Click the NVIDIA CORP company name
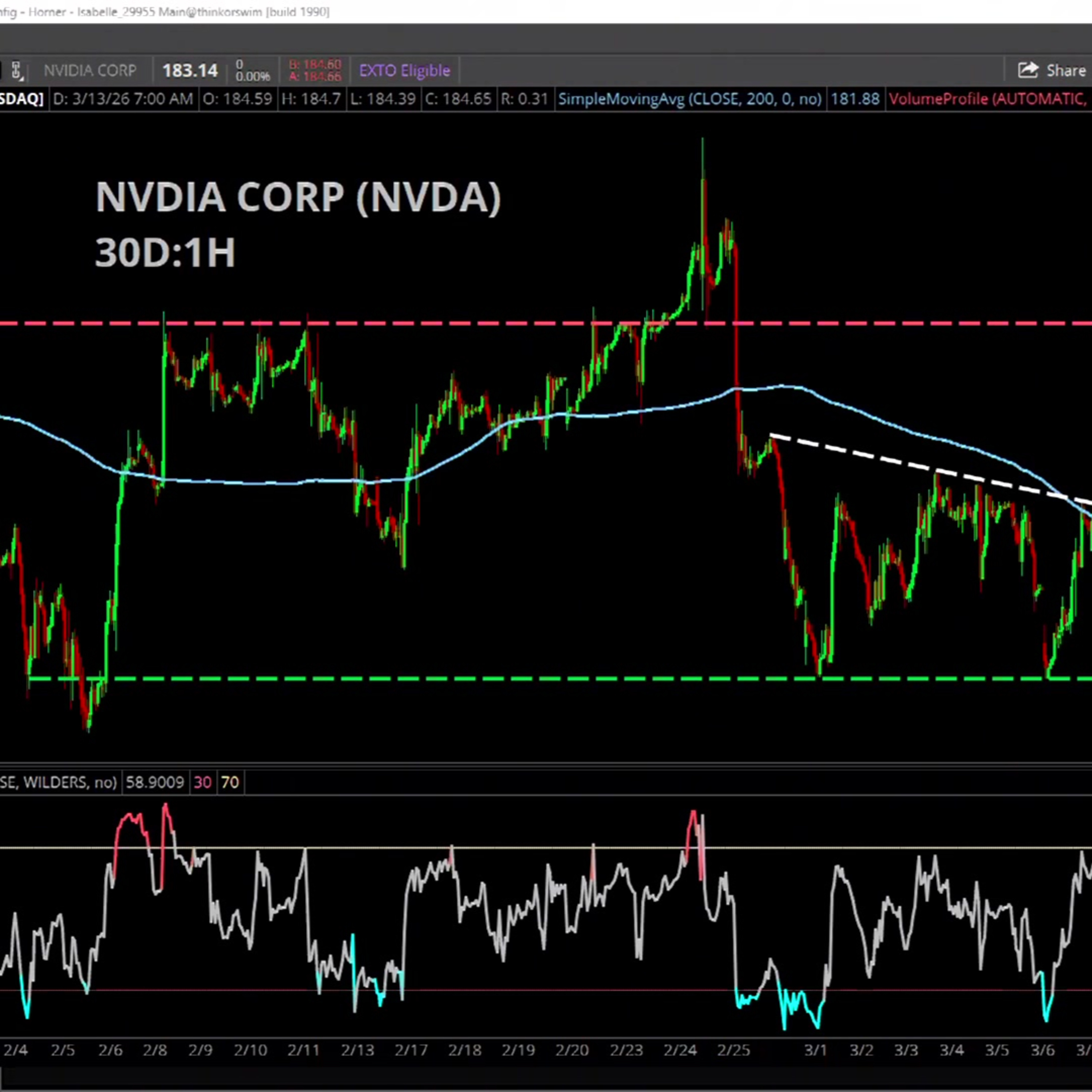The image size is (1092, 1092). 90,71
